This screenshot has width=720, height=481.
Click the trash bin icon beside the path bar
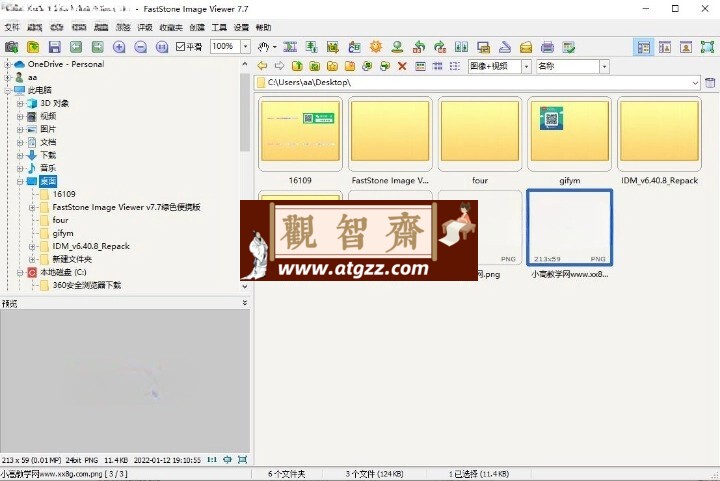tap(710, 83)
